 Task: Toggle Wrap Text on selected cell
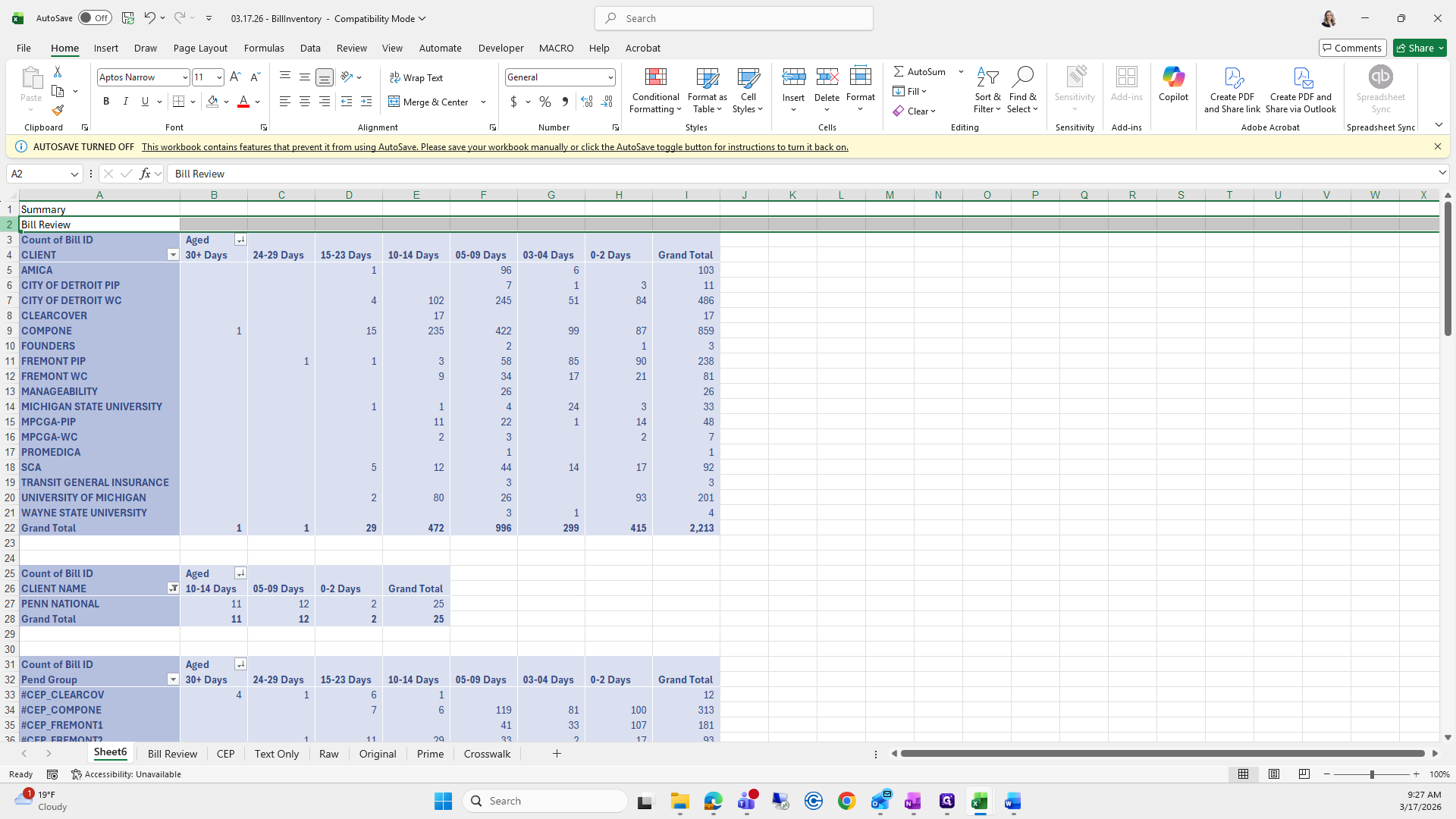(416, 77)
